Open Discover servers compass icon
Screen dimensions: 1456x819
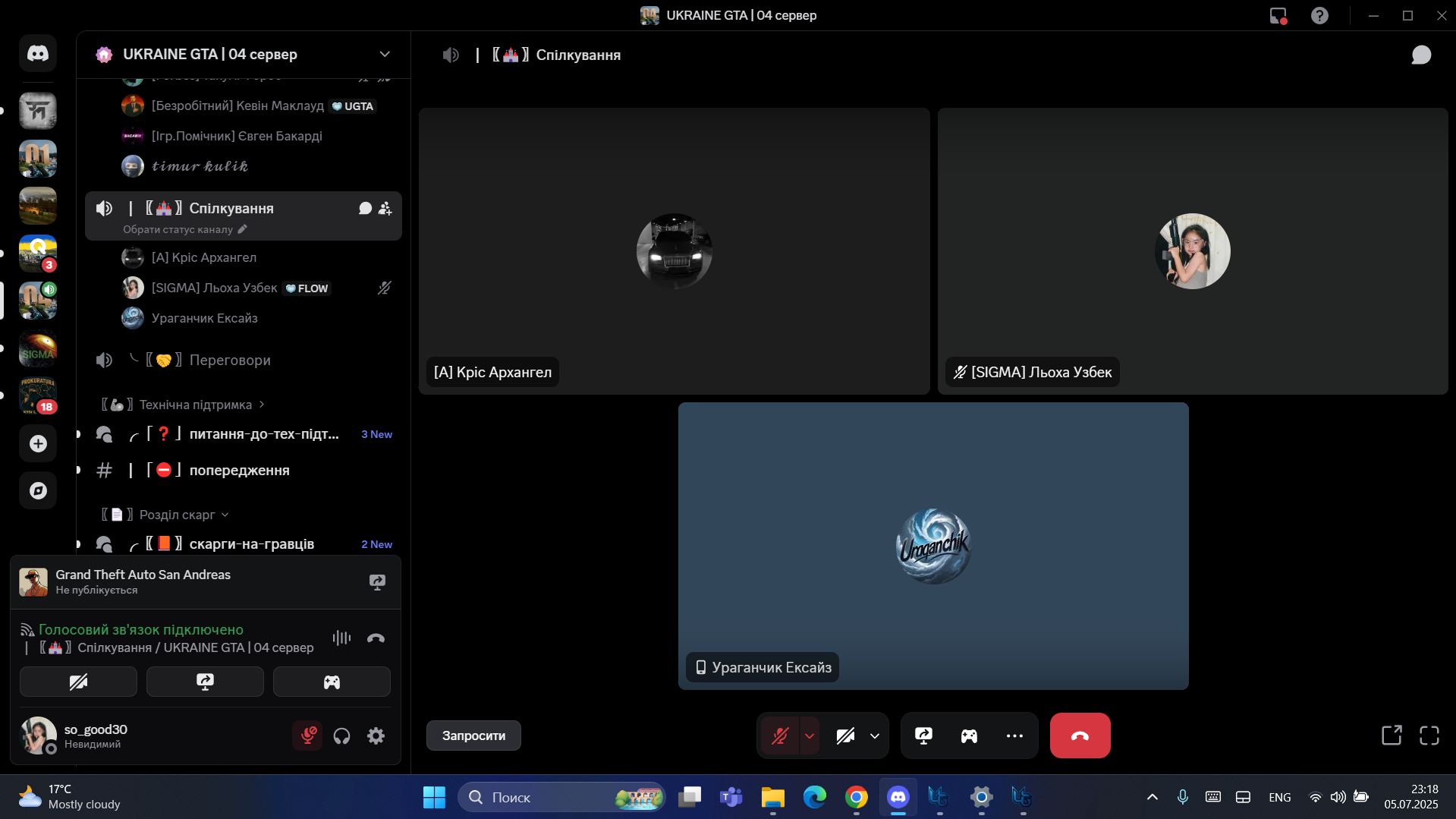[38, 491]
